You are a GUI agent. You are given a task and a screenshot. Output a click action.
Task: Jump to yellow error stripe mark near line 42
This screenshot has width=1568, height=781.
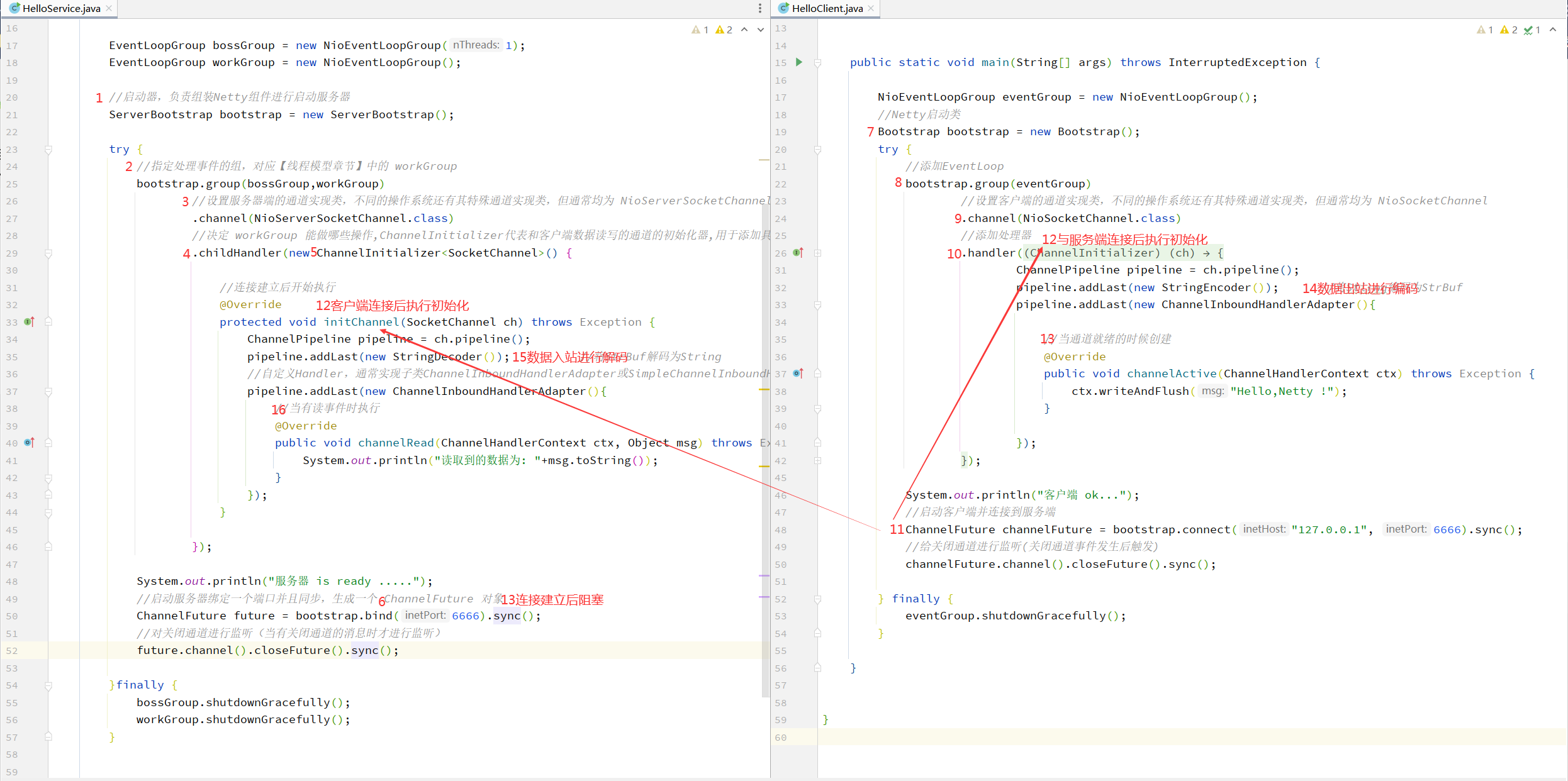[x=764, y=466]
